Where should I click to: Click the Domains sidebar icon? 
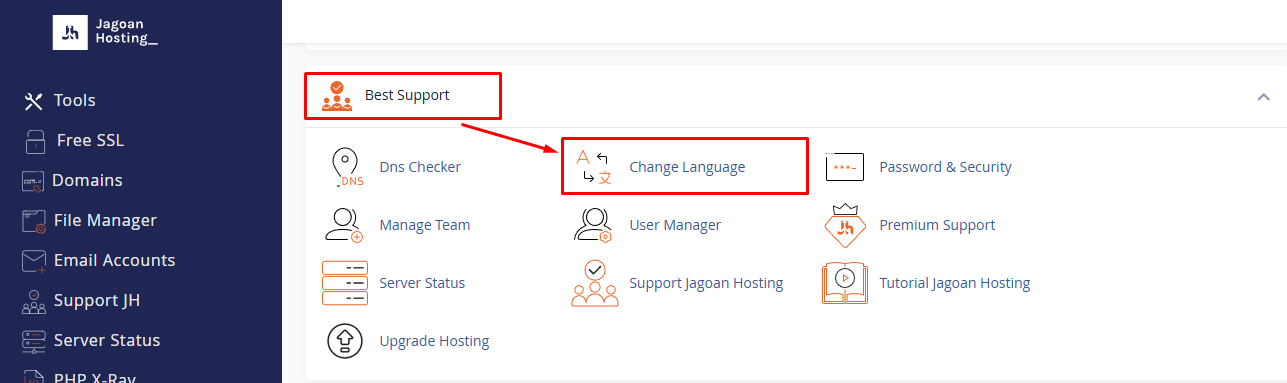34,181
